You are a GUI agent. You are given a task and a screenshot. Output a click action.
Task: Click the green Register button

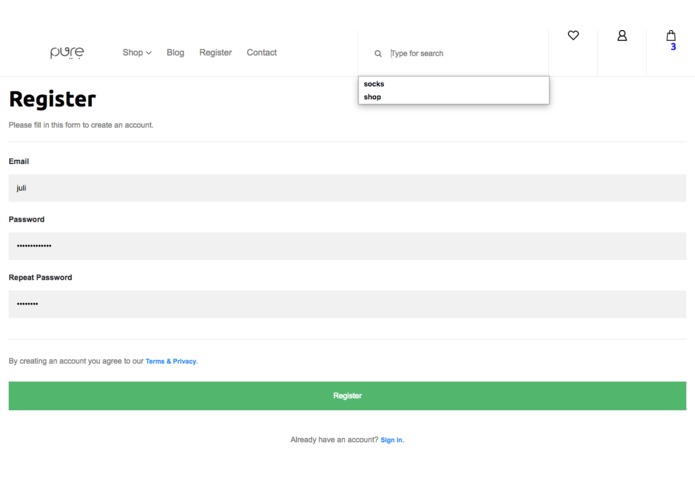(x=347, y=396)
